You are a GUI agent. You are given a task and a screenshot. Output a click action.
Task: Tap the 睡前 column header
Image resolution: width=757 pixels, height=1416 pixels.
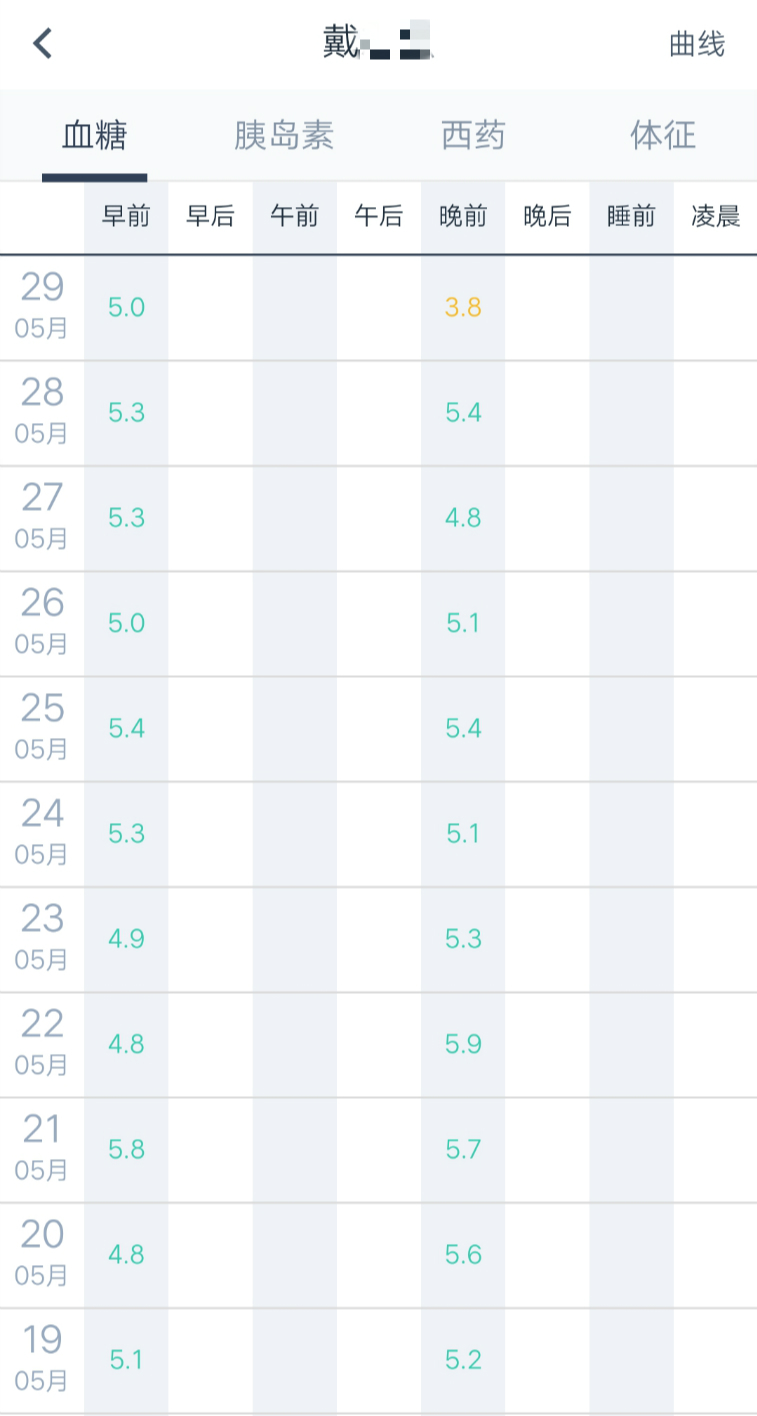tap(631, 217)
